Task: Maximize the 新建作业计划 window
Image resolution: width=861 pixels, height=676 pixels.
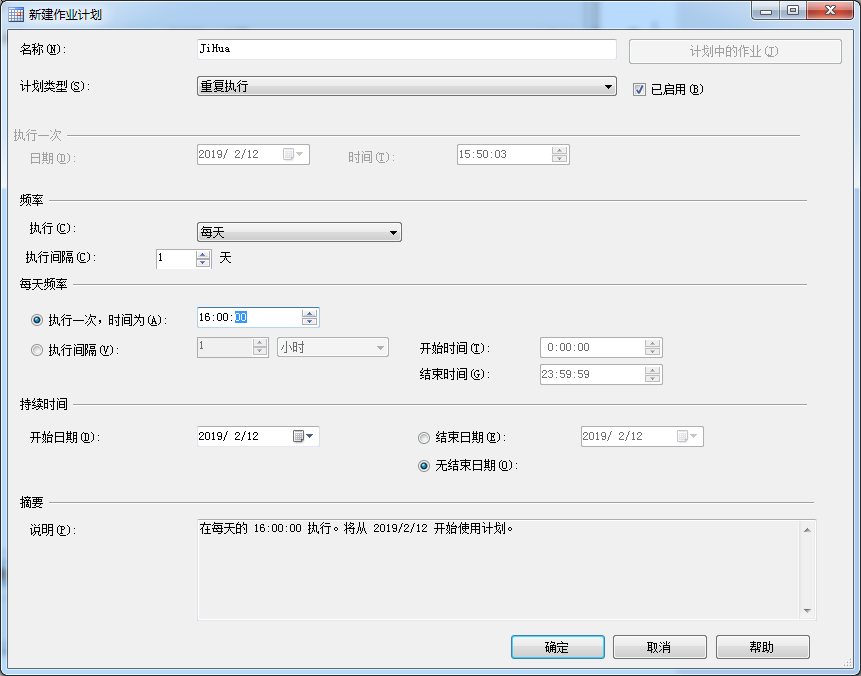Action: (x=793, y=10)
